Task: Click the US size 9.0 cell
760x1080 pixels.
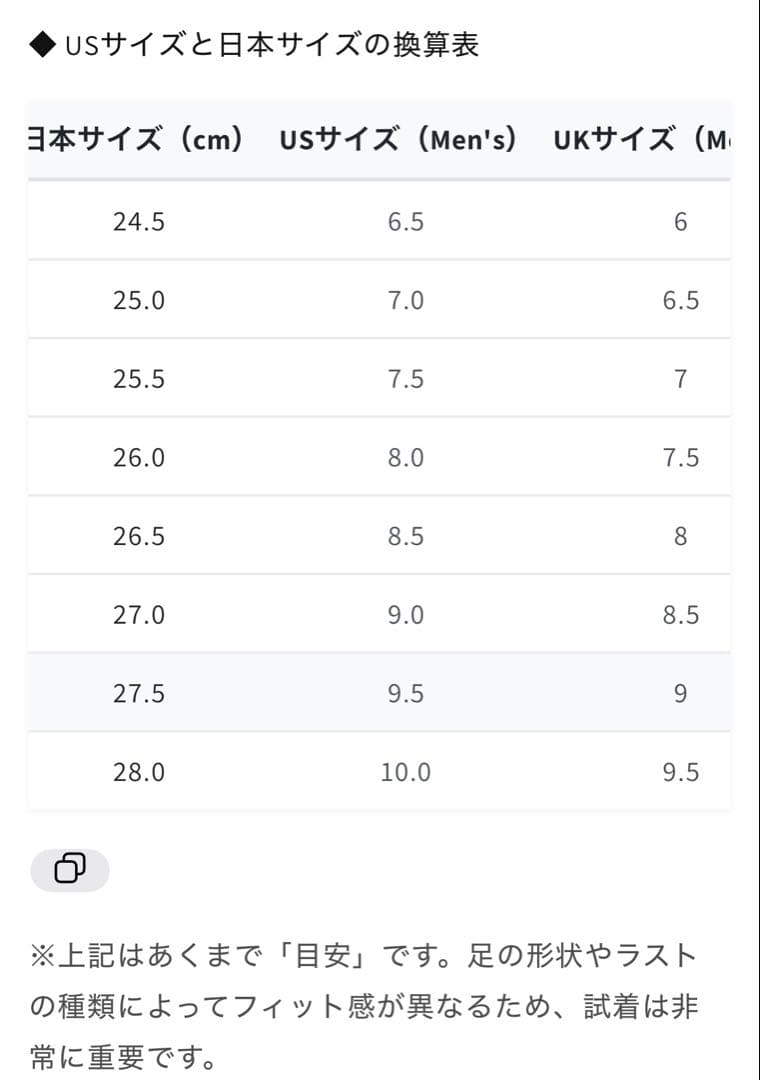Action: click(x=406, y=615)
